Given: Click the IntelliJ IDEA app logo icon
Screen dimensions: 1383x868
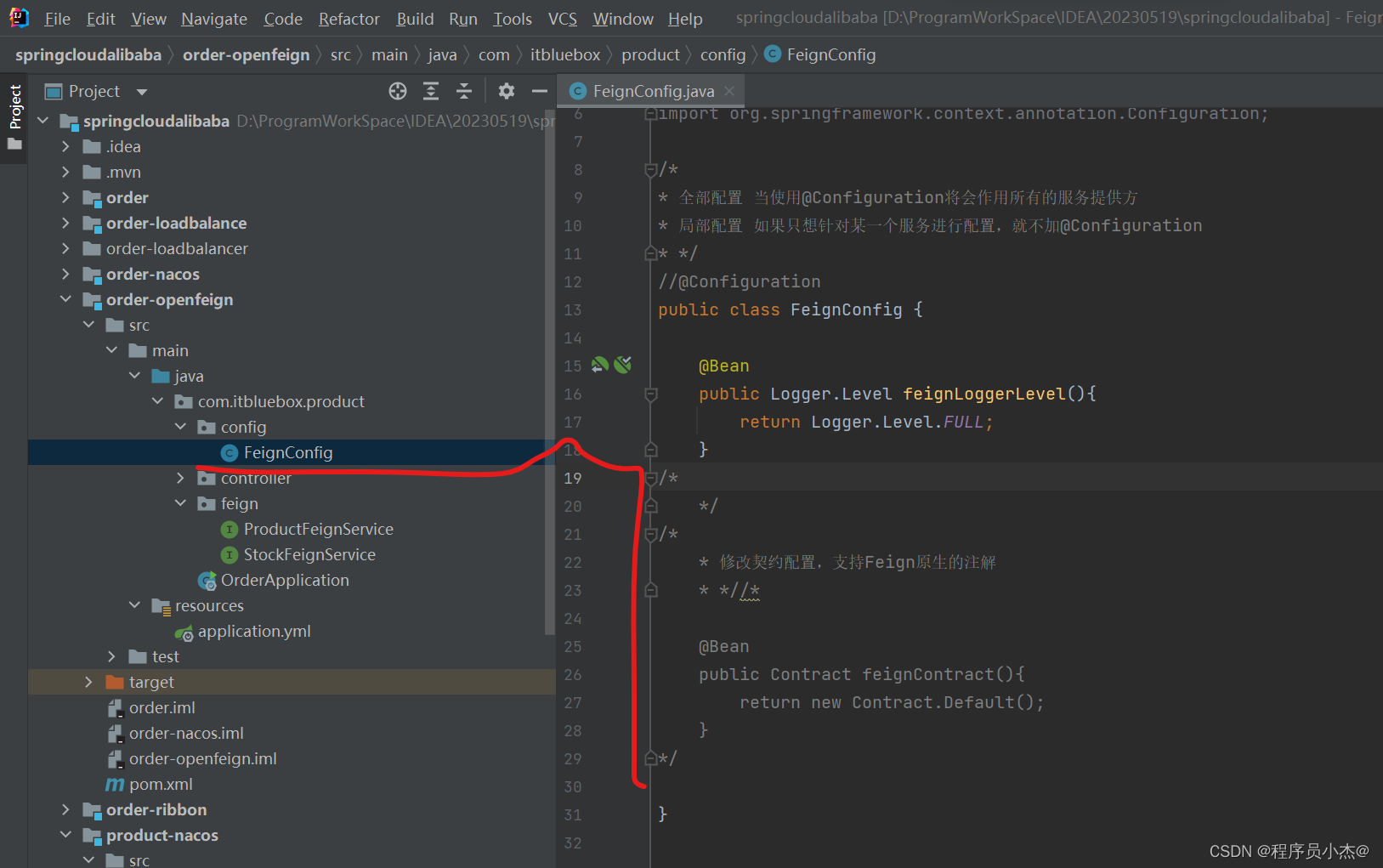Looking at the screenshot, I should 18,17.
